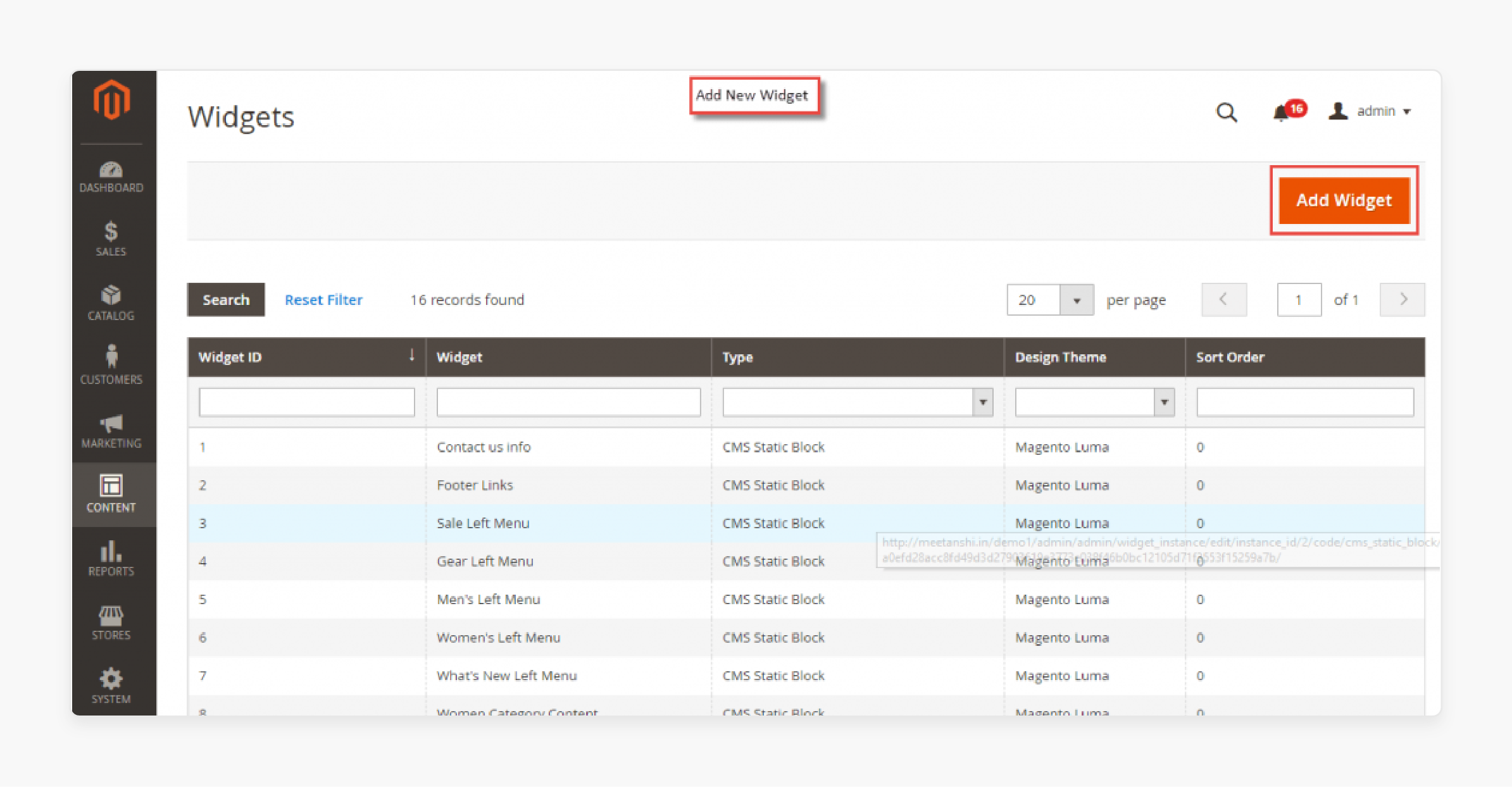
Task: Go to previous page arrow
Action: pyautogui.click(x=1224, y=300)
